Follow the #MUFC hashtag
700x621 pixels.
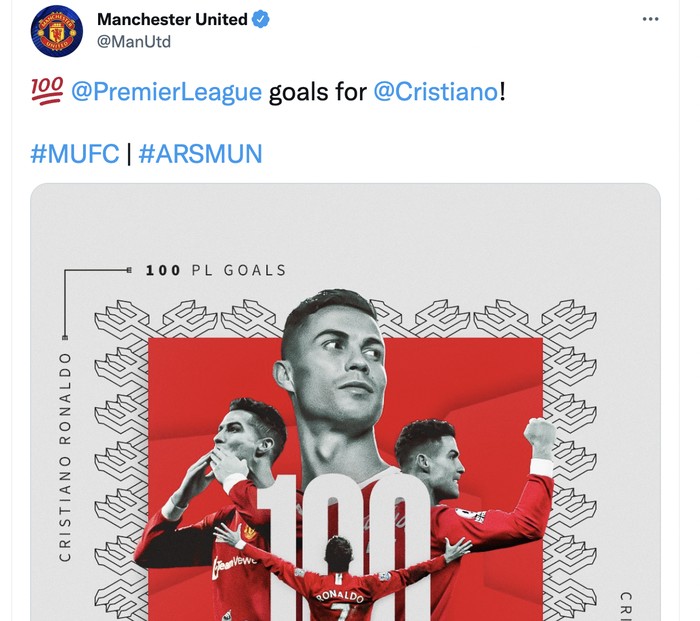tap(75, 154)
